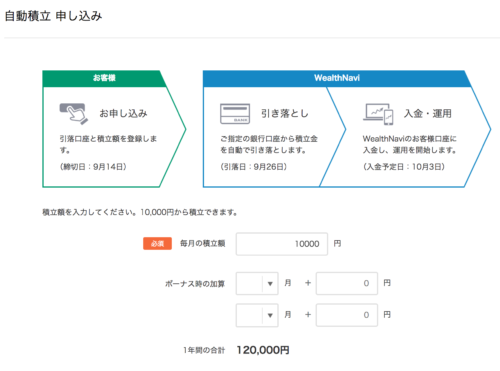This screenshot has width=500, height=371.
Task: Focus the monthly amount field showing 10000
Action: click(282, 244)
